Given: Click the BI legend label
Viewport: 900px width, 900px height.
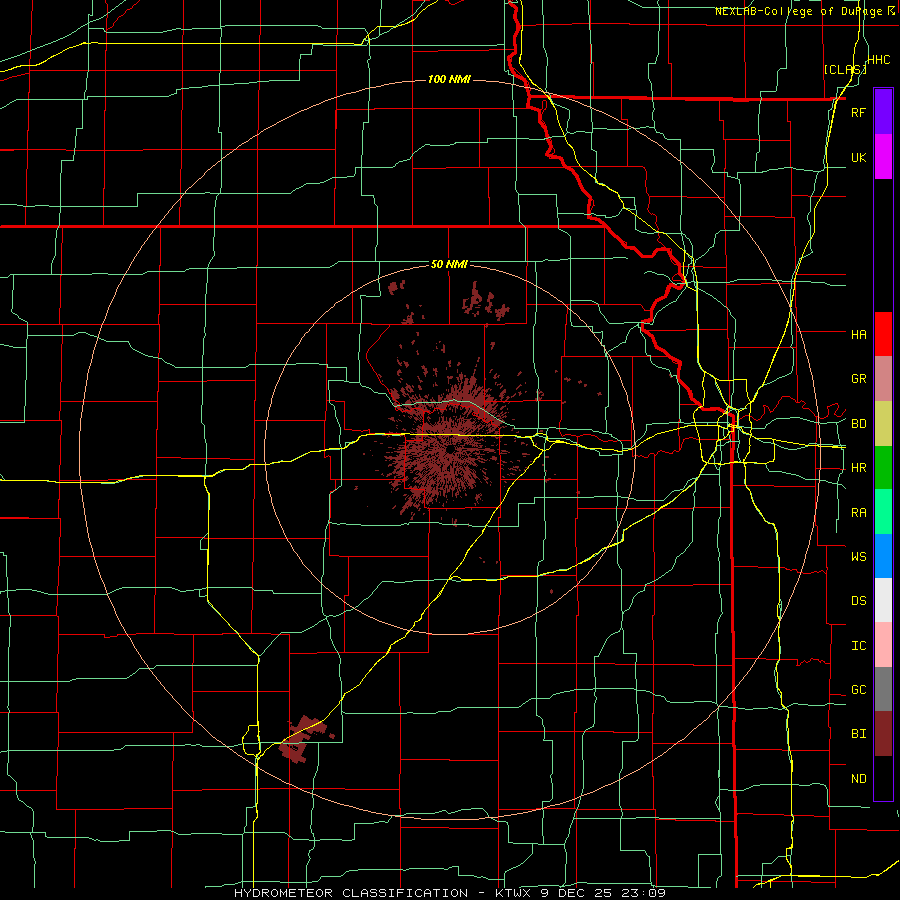Looking at the screenshot, I should tap(858, 734).
